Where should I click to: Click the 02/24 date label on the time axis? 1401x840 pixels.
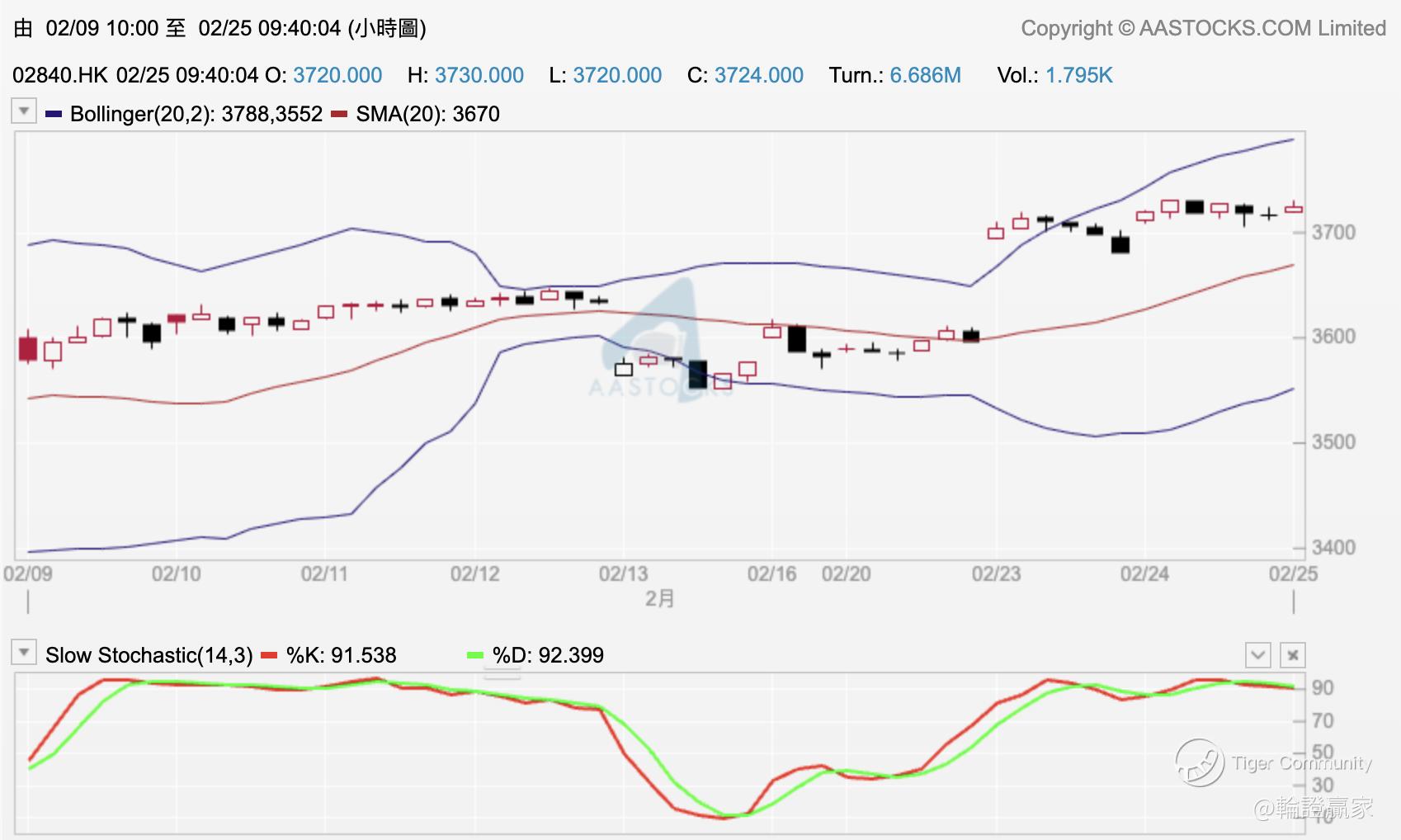click(1145, 573)
